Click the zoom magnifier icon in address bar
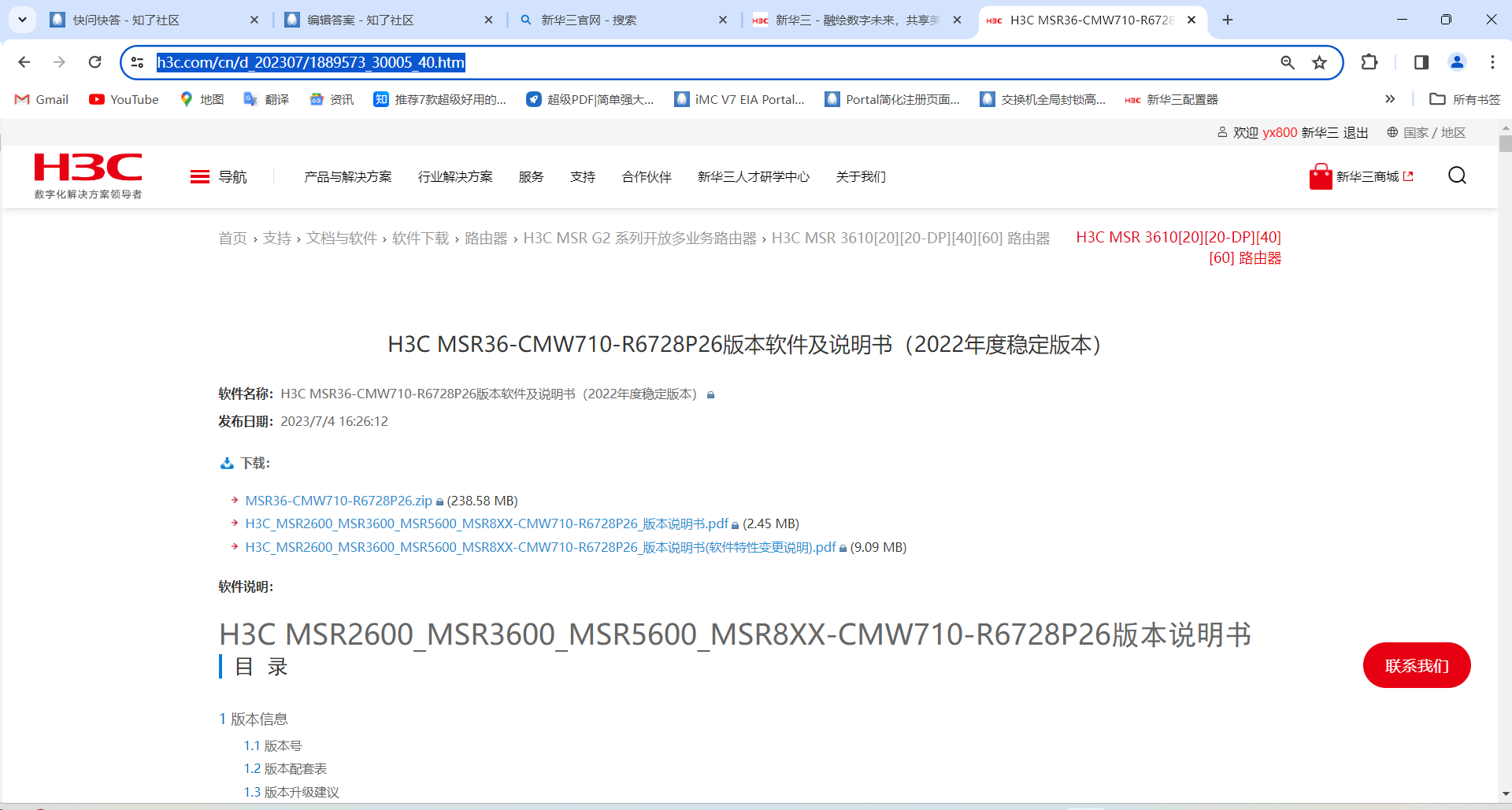1512x810 pixels. 1288,62
